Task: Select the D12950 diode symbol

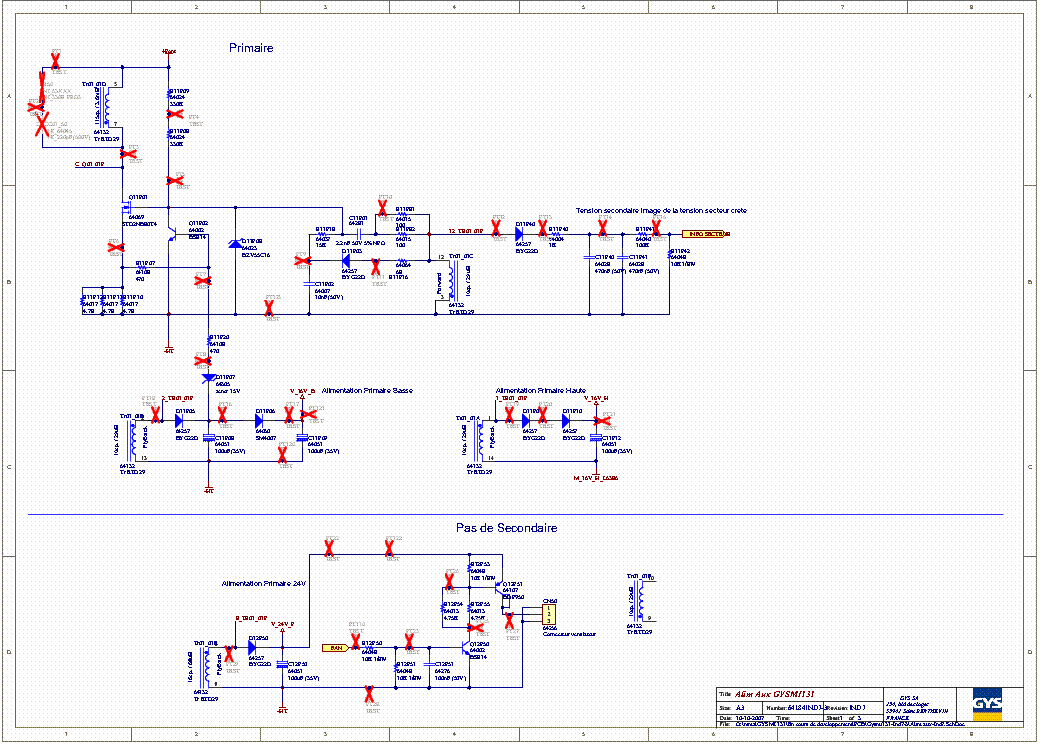Action: coord(252,648)
